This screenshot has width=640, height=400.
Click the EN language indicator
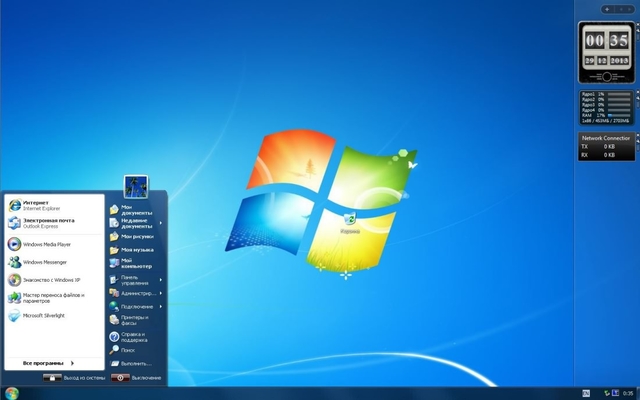586,393
